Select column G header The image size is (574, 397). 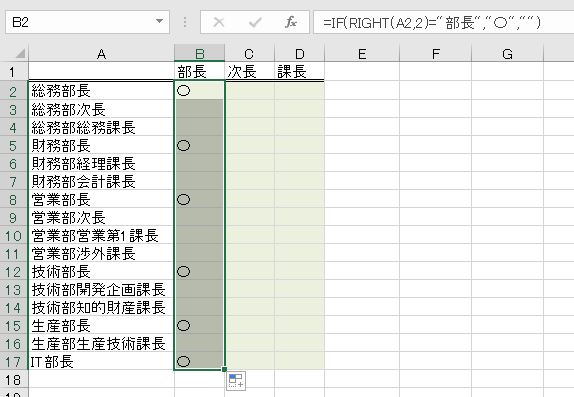(x=507, y=54)
